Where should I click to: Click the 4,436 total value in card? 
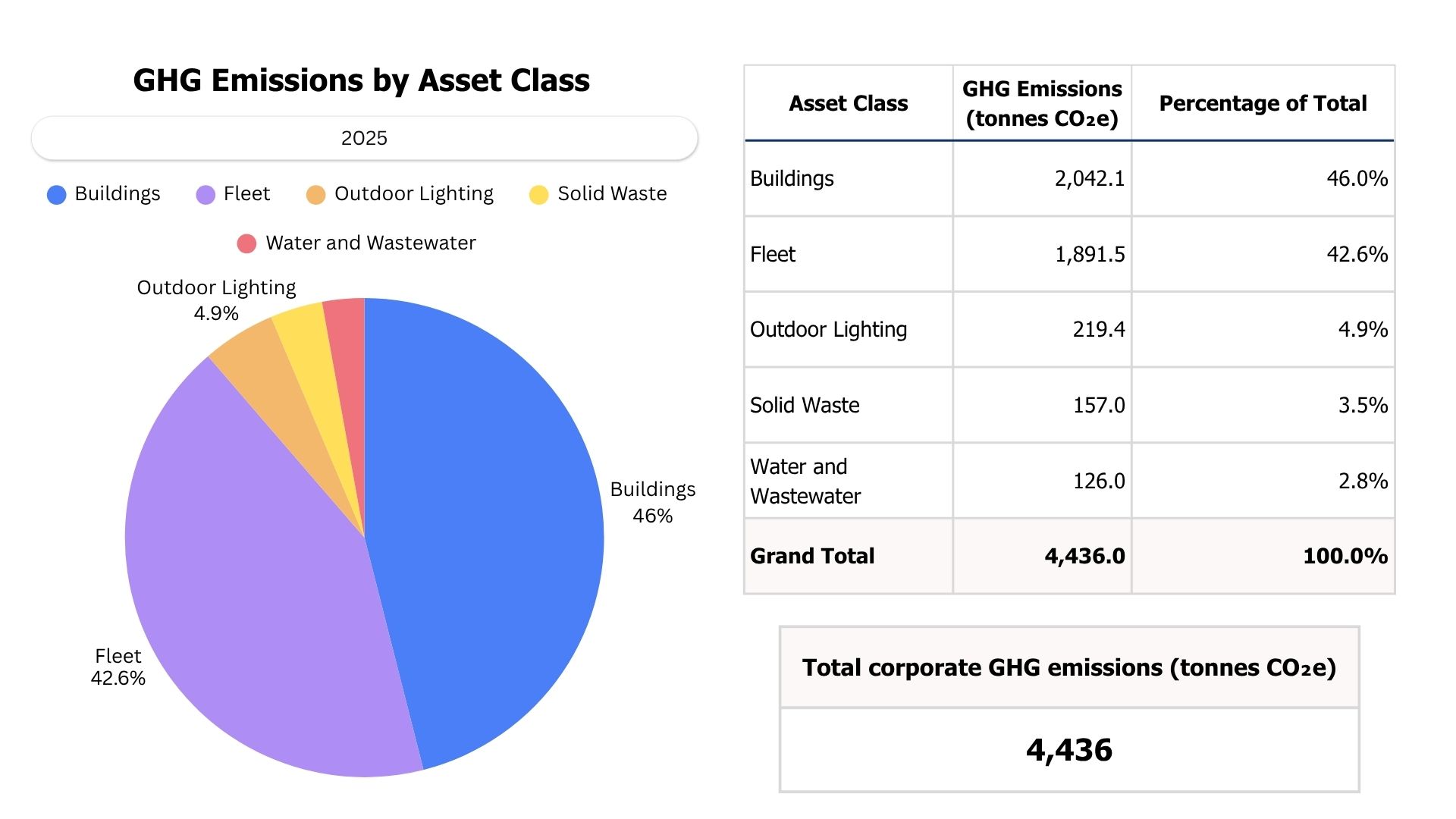pos(1069,750)
